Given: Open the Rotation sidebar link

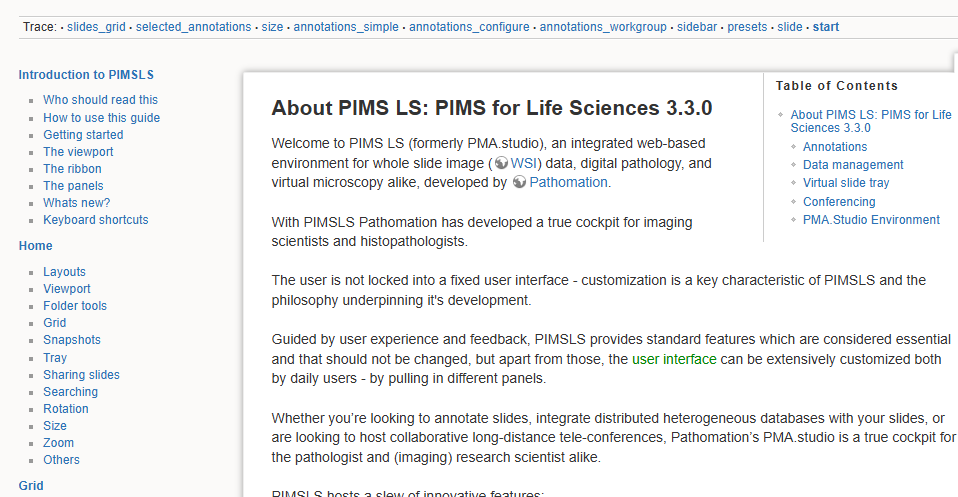Looking at the screenshot, I should (x=65, y=409).
